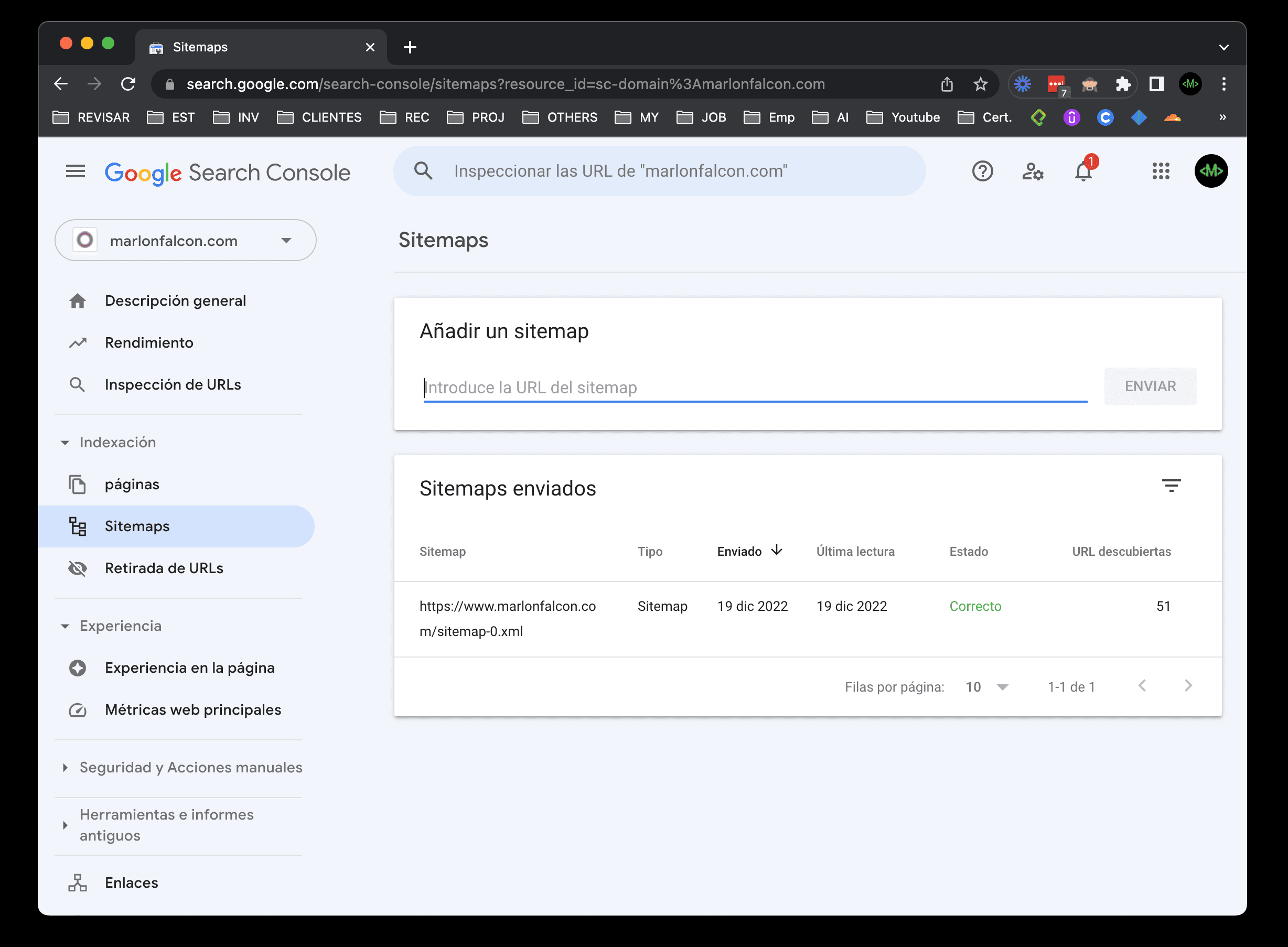1288x947 pixels.
Task: Select the Sitemaps menu item
Action: click(177, 526)
